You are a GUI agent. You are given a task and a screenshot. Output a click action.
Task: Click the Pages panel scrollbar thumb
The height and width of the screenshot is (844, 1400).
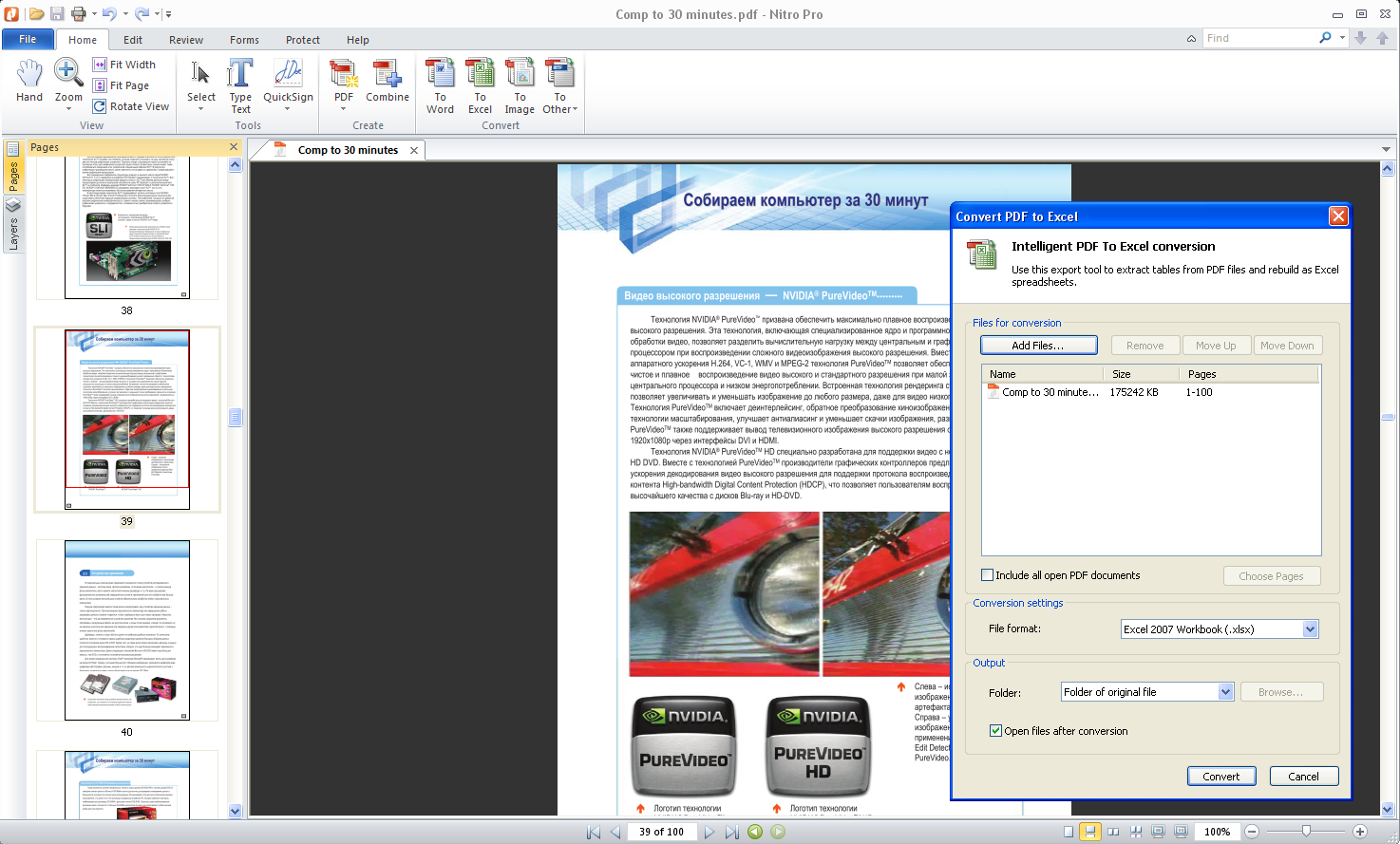pos(235,417)
